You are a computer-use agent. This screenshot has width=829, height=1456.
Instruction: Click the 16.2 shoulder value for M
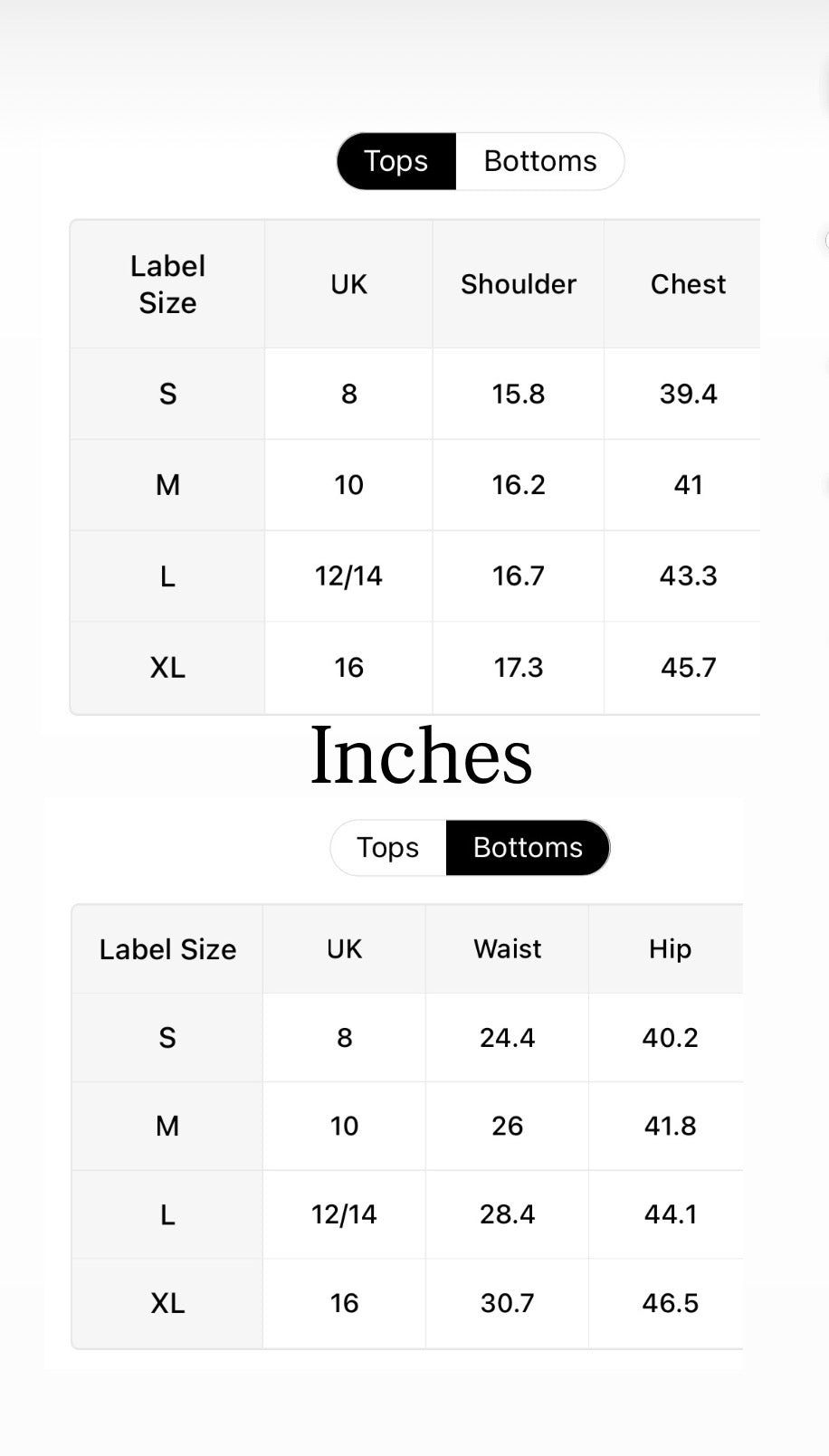pyautogui.click(x=519, y=485)
